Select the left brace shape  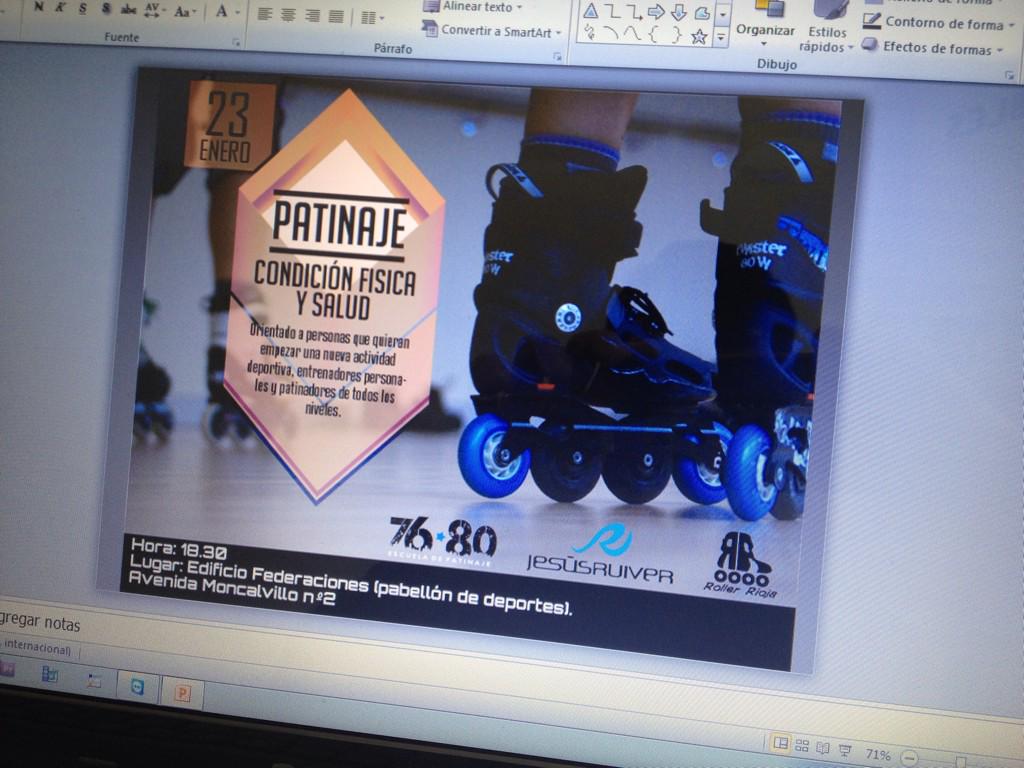click(x=654, y=35)
